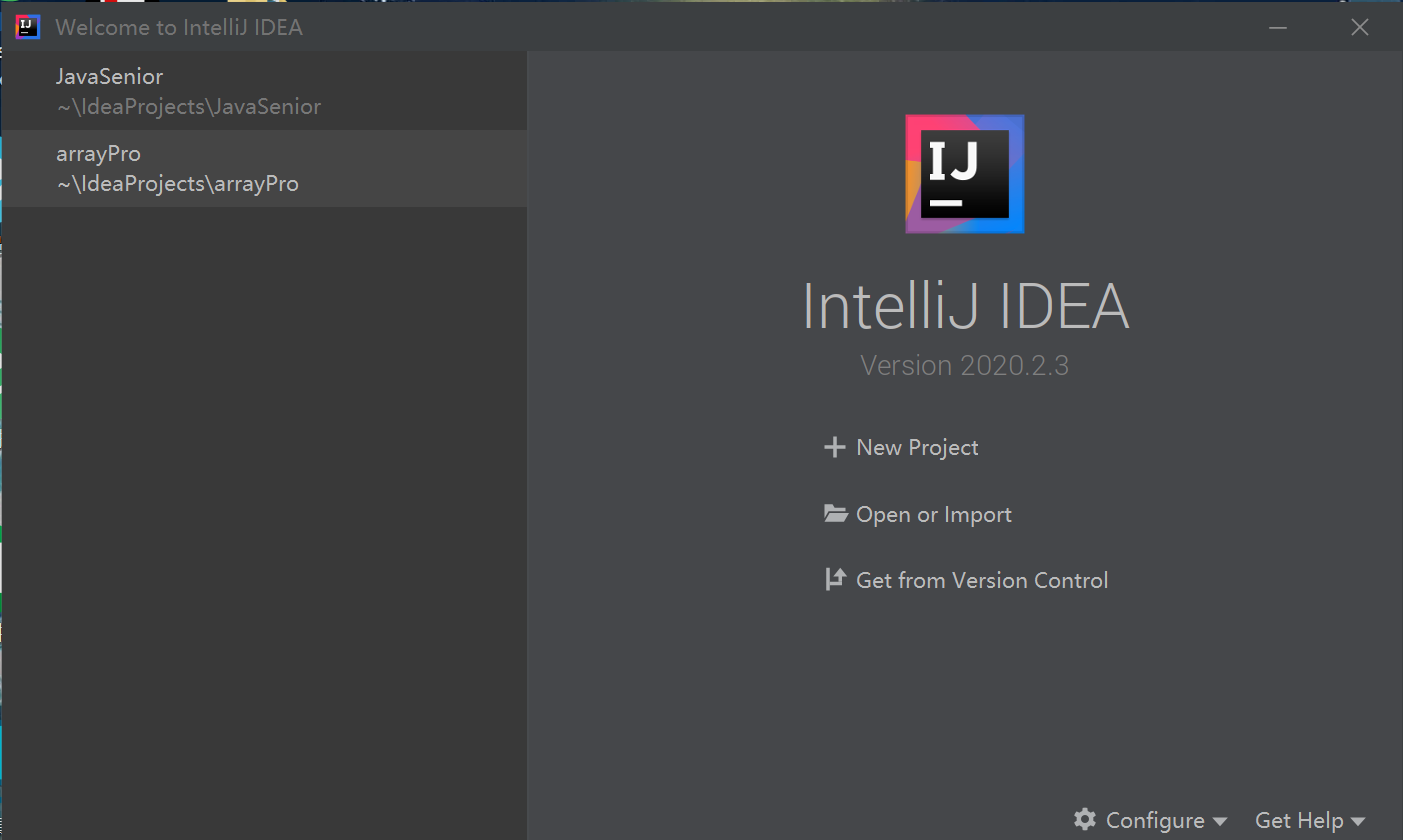Click the Get from Version Control branch icon
The image size is (1403, 840).
835,579
